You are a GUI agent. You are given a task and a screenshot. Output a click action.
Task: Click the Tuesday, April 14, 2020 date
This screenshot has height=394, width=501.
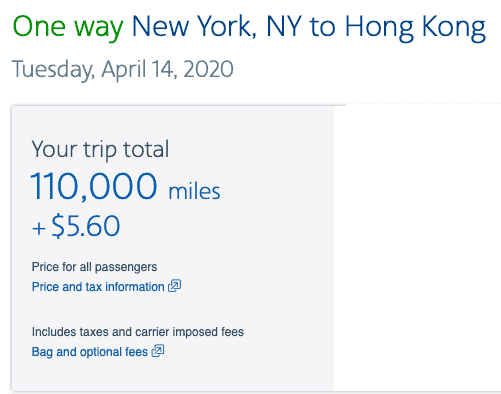coord(123,70)
